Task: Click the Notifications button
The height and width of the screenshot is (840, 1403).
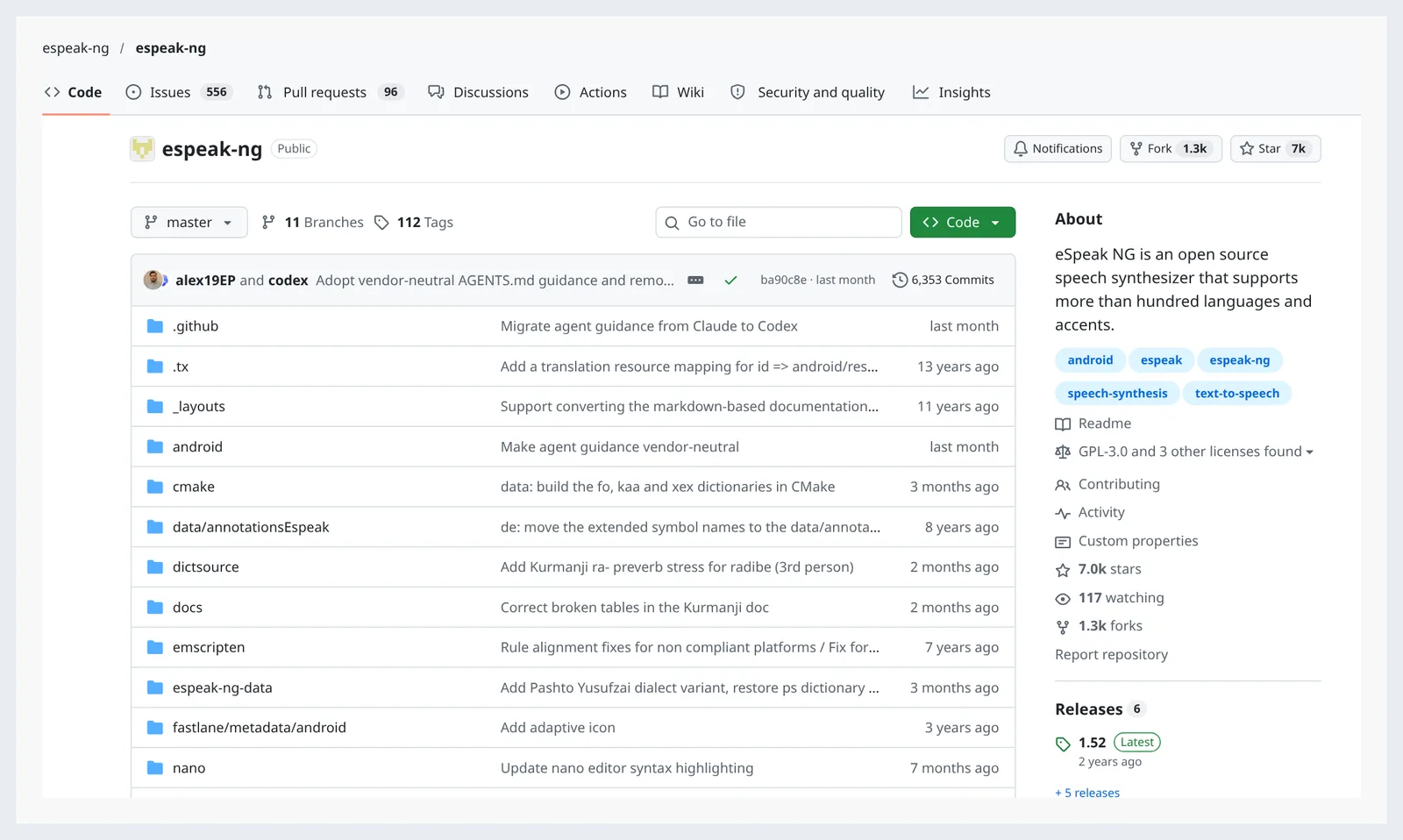Action: [x=1058, y=149]
